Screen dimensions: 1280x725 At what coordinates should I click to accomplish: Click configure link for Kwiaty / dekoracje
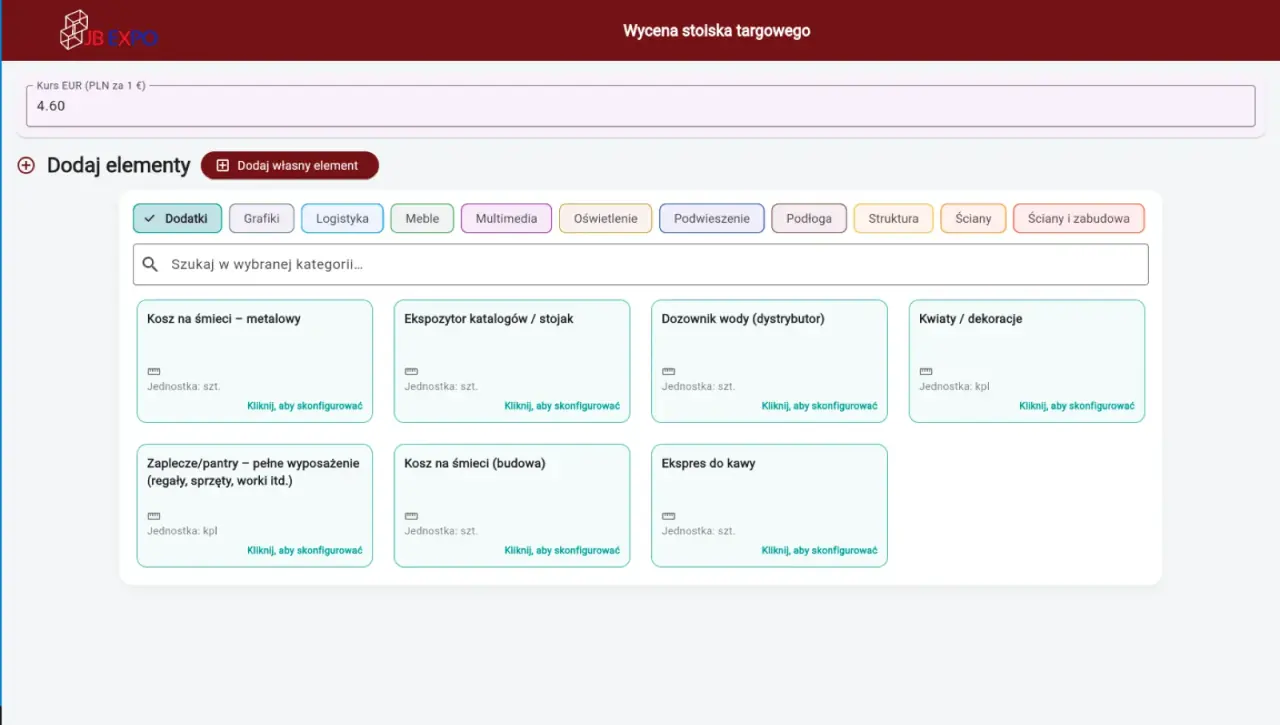coord(1077,406)
